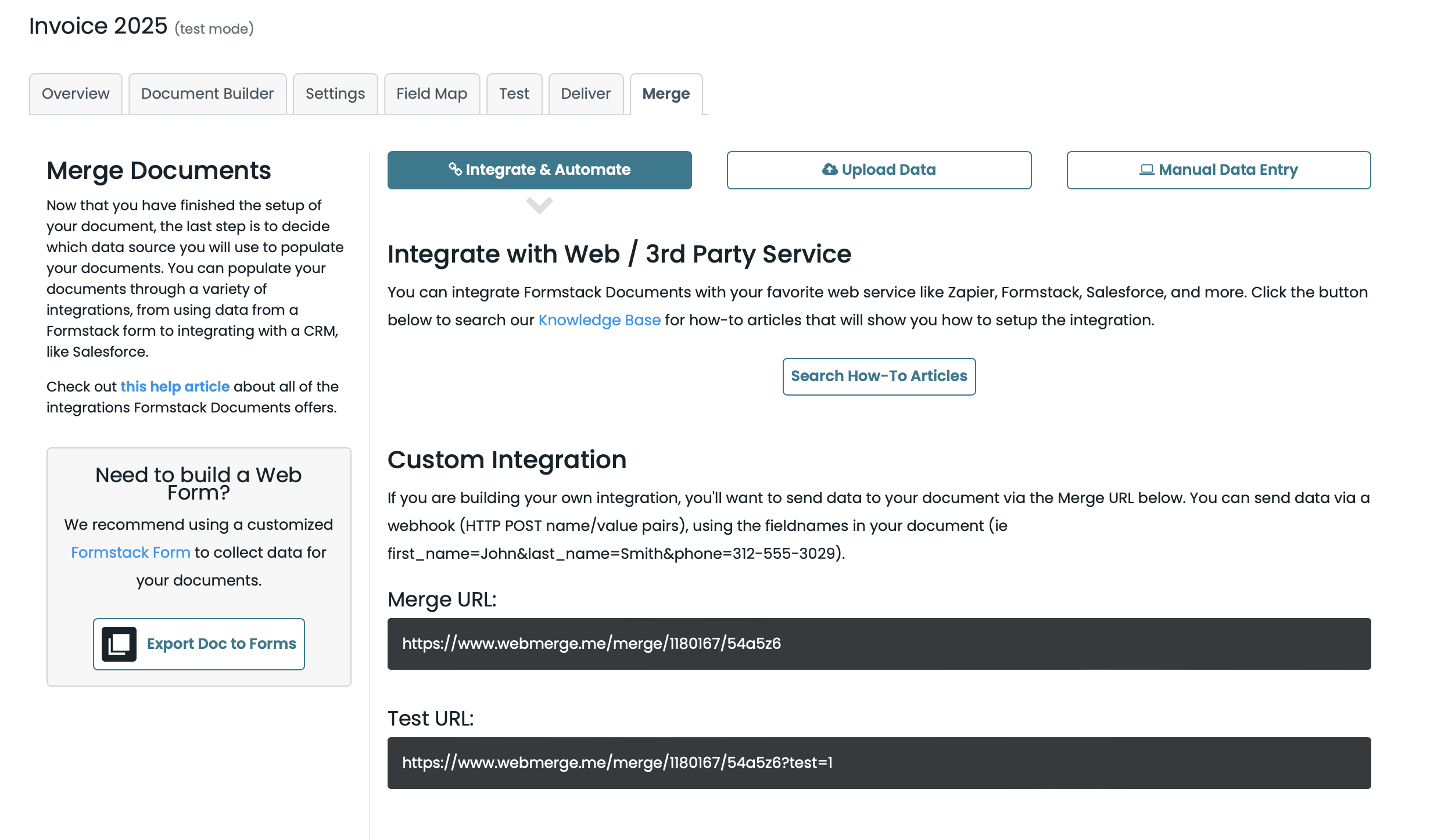Click Search How-To Articles button

click(x=879, y=376)
